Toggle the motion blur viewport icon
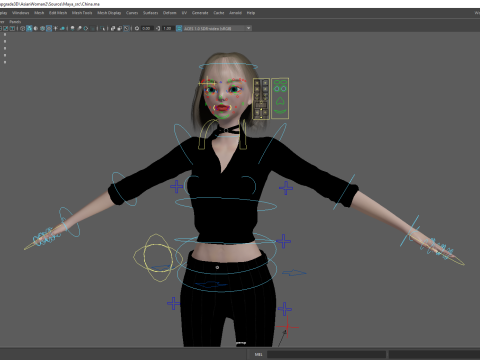This screenshot has height=360, width=480. pyautogui.click(x=79, y=28)
